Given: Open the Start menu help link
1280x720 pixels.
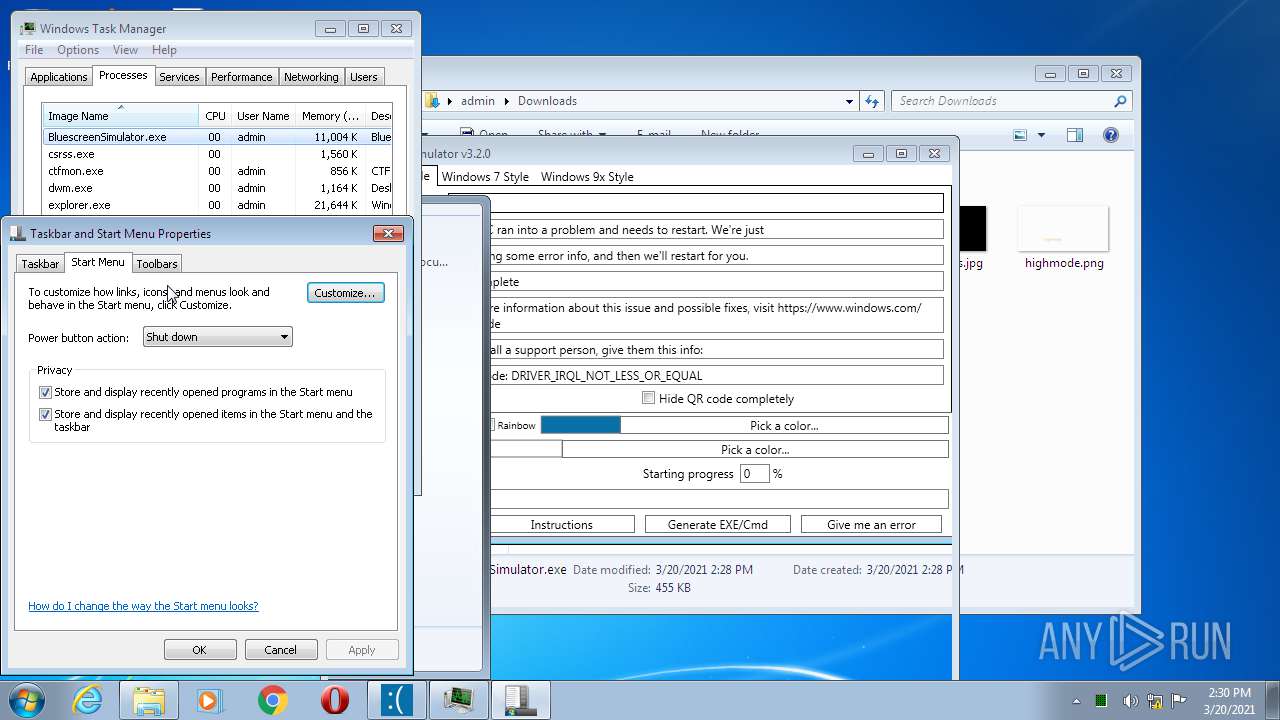Looking at the screenshot, I should coord(143,606).
